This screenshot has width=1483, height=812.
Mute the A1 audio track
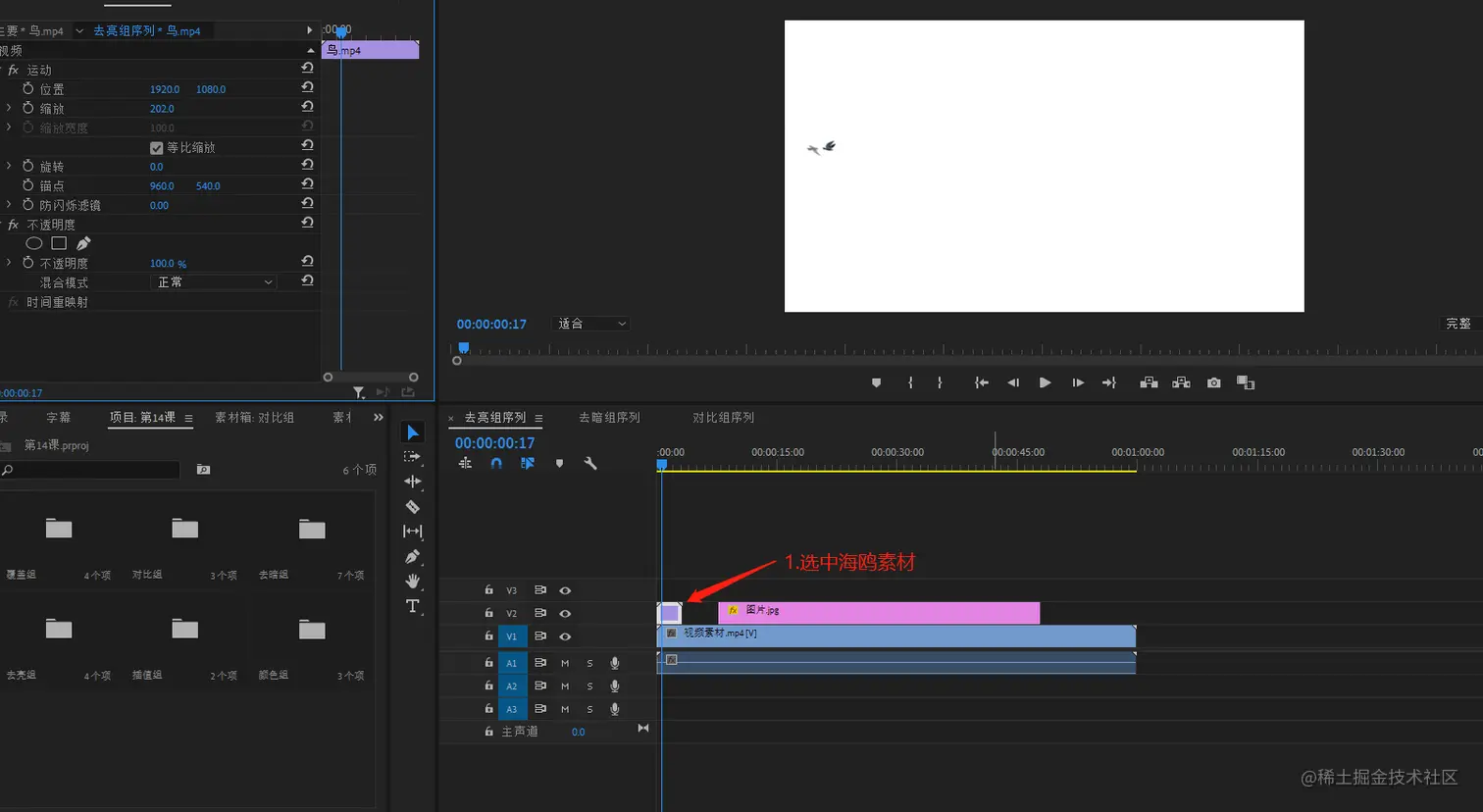click(565, 663)
